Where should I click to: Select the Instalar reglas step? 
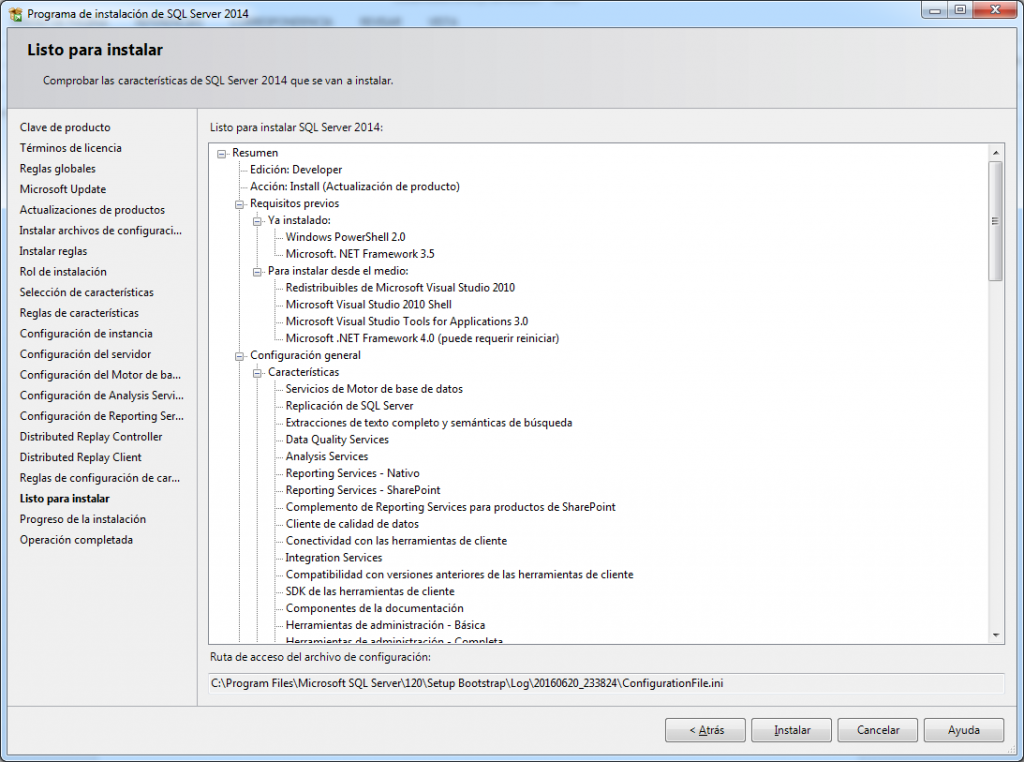[53, 251]
